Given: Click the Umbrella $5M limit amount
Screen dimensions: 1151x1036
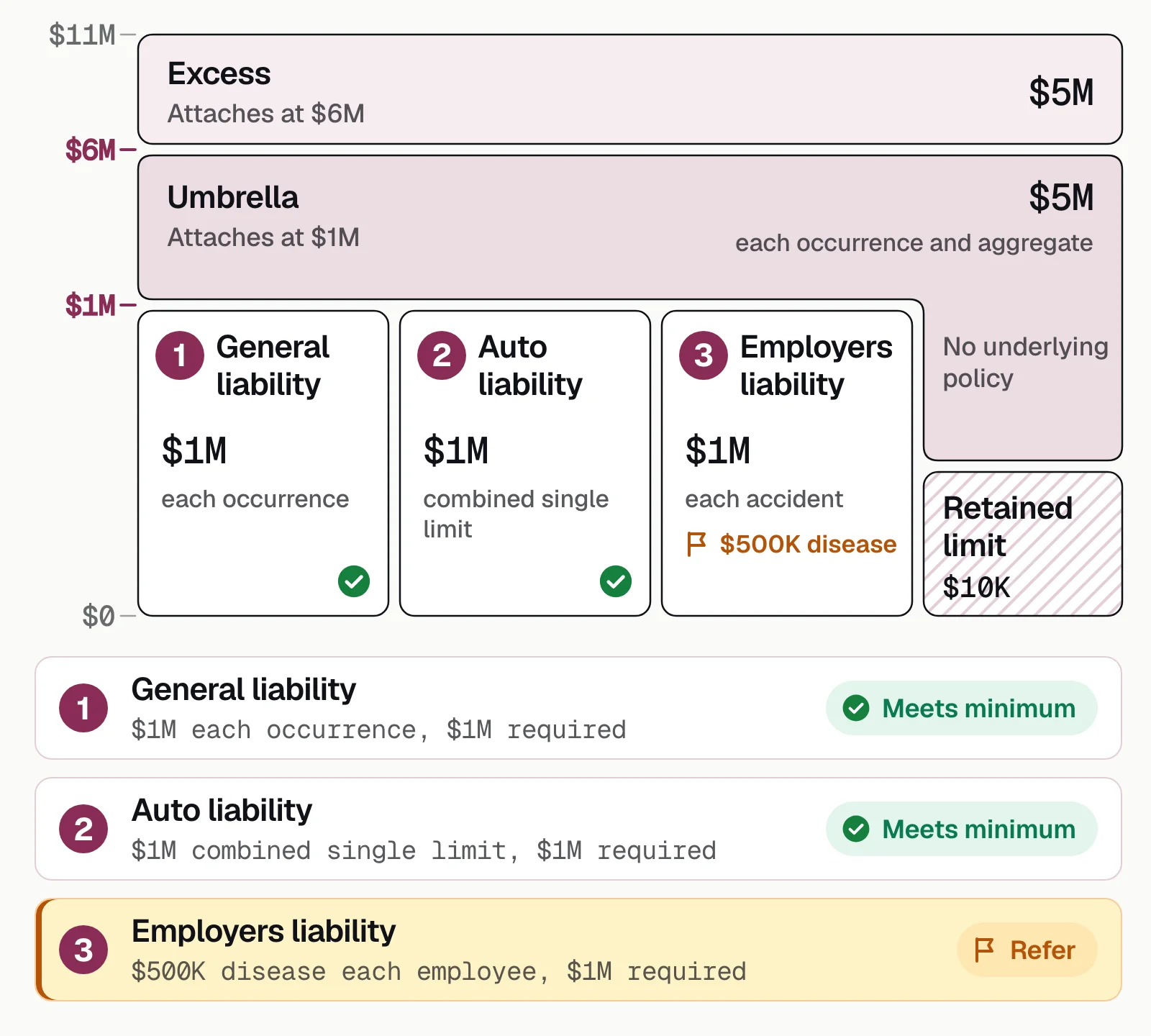Looking at the screenshot, I should [1061, 197].
